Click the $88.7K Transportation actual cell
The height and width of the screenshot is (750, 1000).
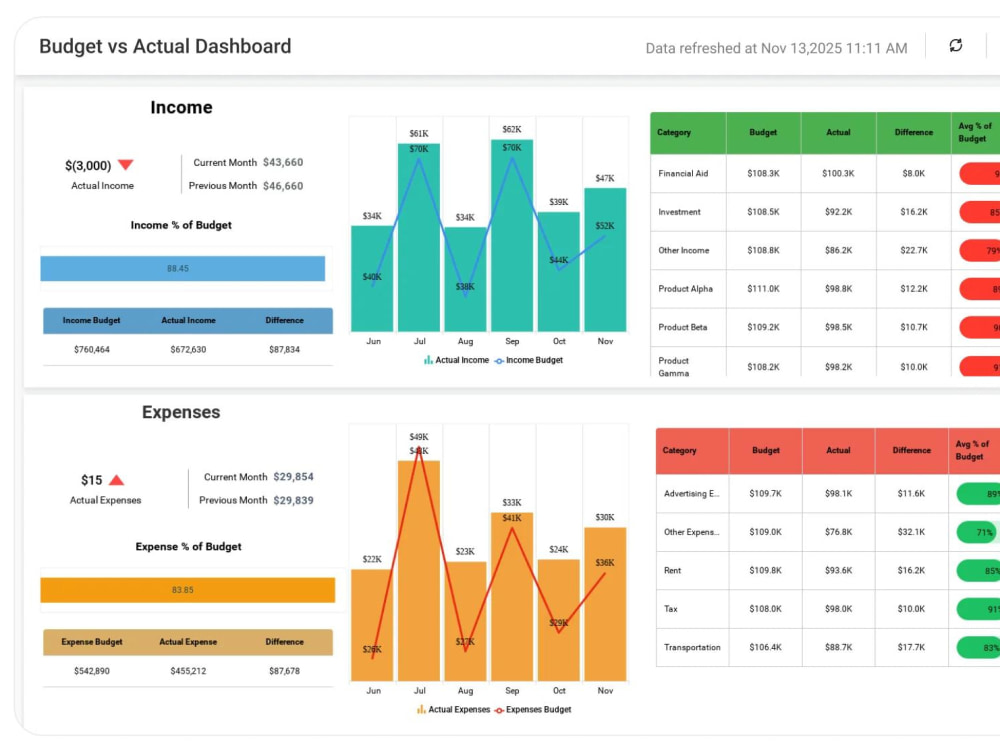tap(839, 647)
